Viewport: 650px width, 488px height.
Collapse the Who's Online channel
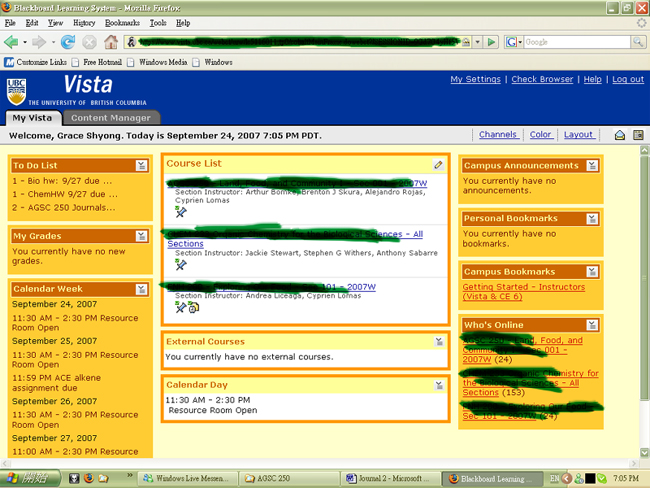(x=592, y=325)
